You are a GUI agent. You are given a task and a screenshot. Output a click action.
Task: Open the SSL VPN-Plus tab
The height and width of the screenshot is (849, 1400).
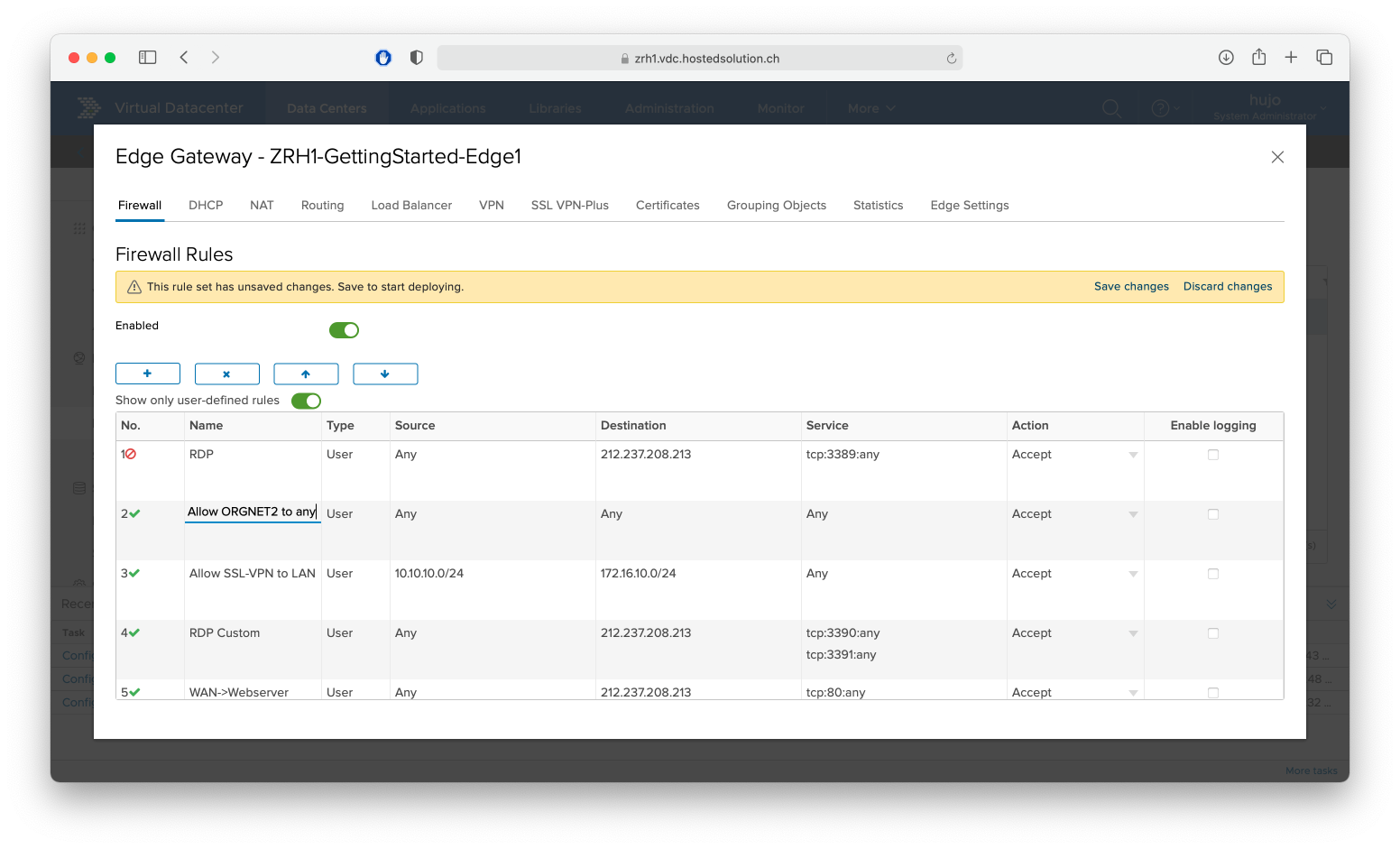[570, 205]
